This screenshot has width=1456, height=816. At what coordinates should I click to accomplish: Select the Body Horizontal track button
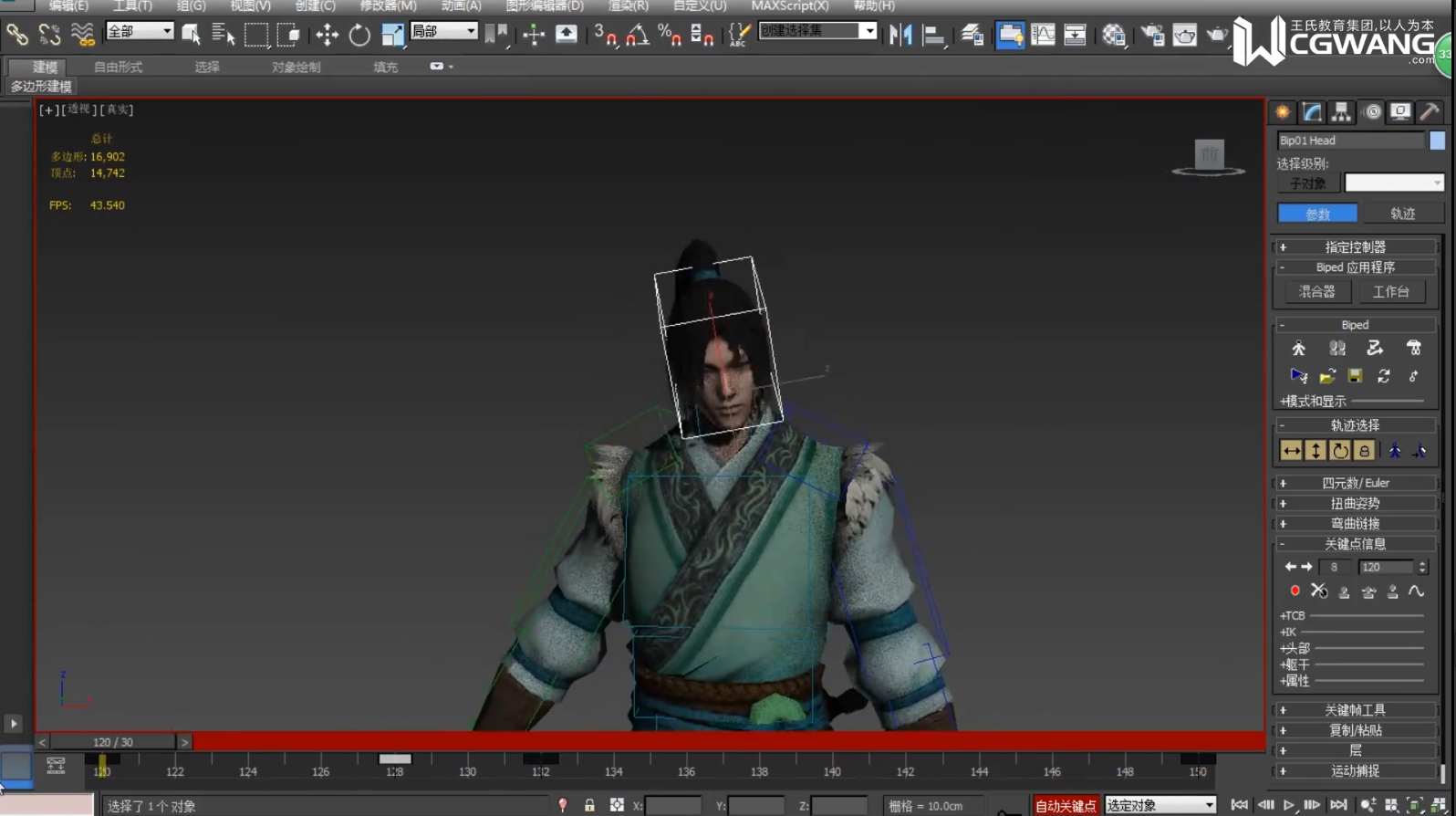click(x=1291, y=450)
